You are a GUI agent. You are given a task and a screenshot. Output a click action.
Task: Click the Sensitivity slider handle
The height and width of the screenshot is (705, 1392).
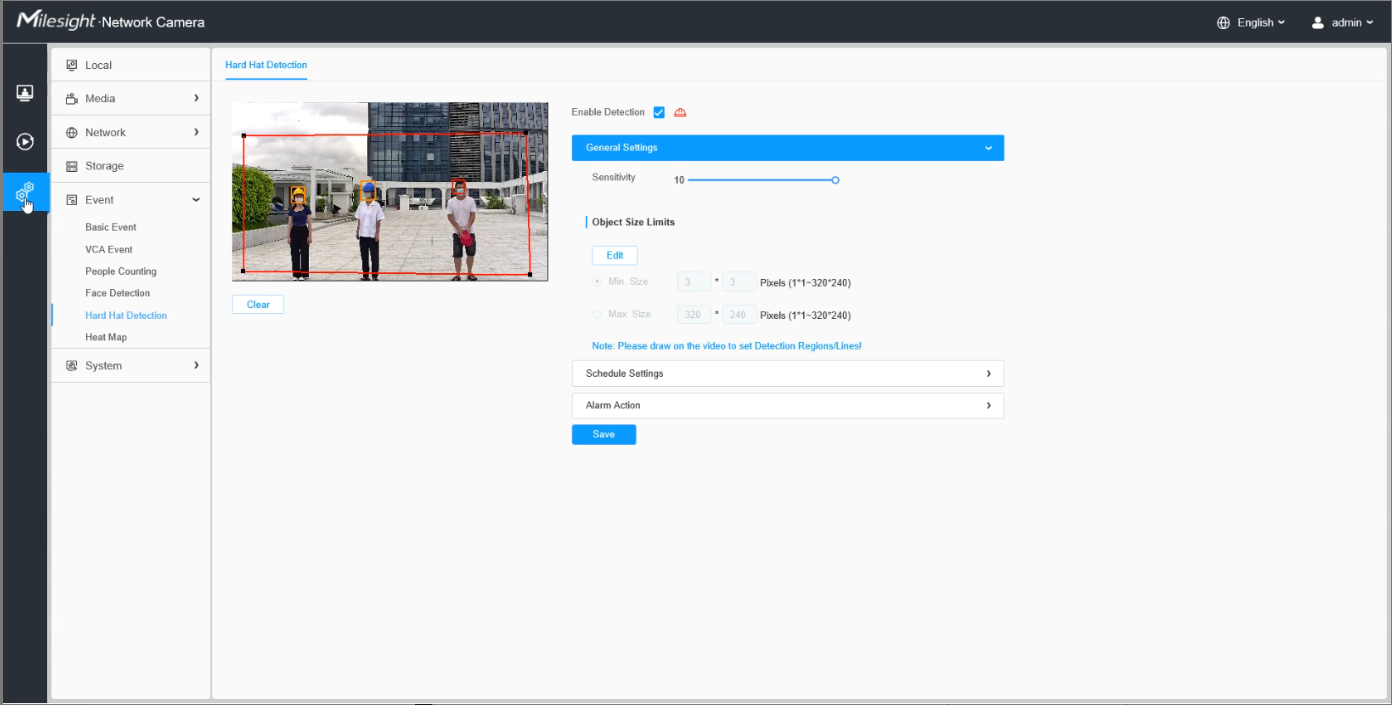[x=835, y=180]
